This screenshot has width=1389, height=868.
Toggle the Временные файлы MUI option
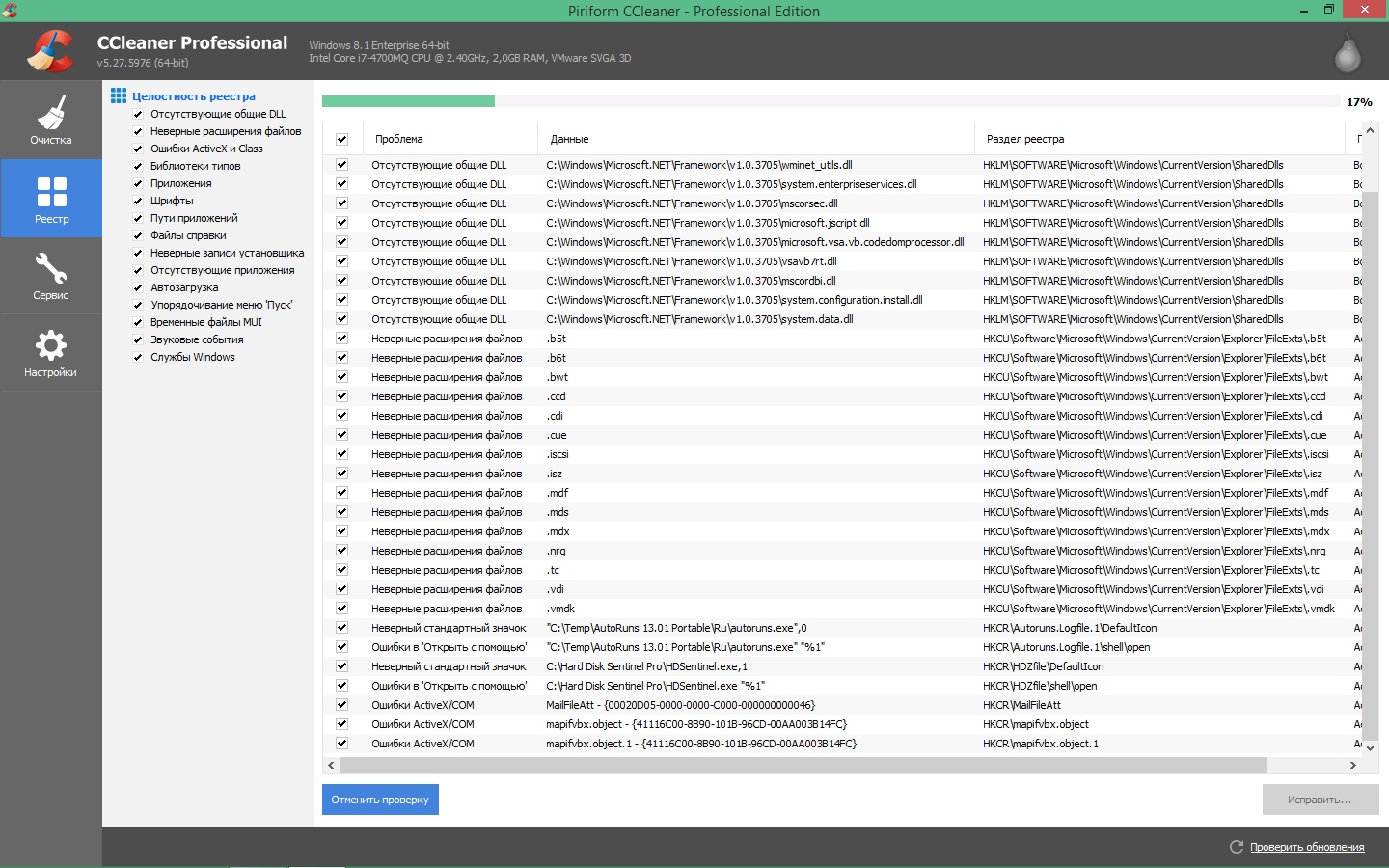point(138,322)
